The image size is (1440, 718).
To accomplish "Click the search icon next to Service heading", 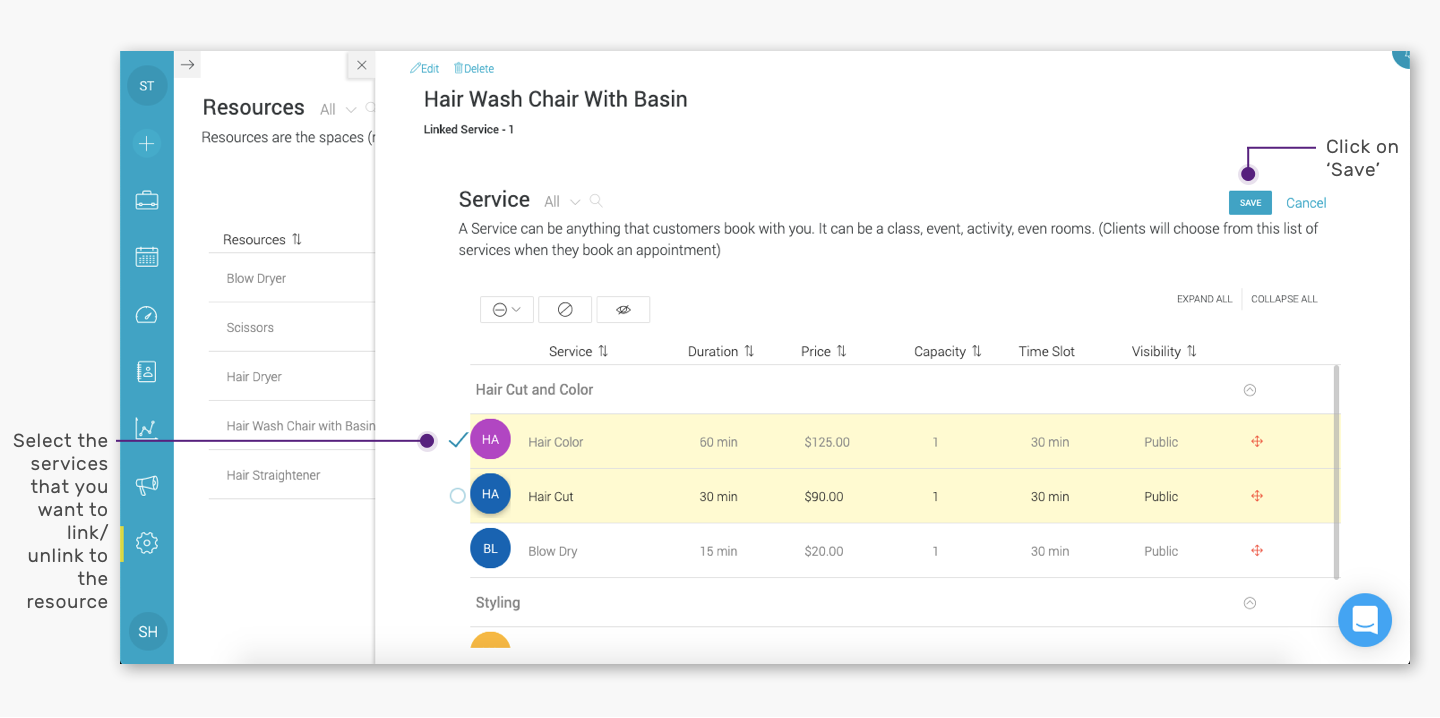I will (x=596, y=200).
